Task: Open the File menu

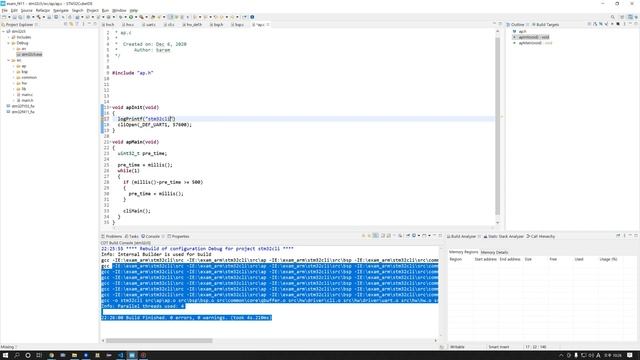Action: point(4,10)
